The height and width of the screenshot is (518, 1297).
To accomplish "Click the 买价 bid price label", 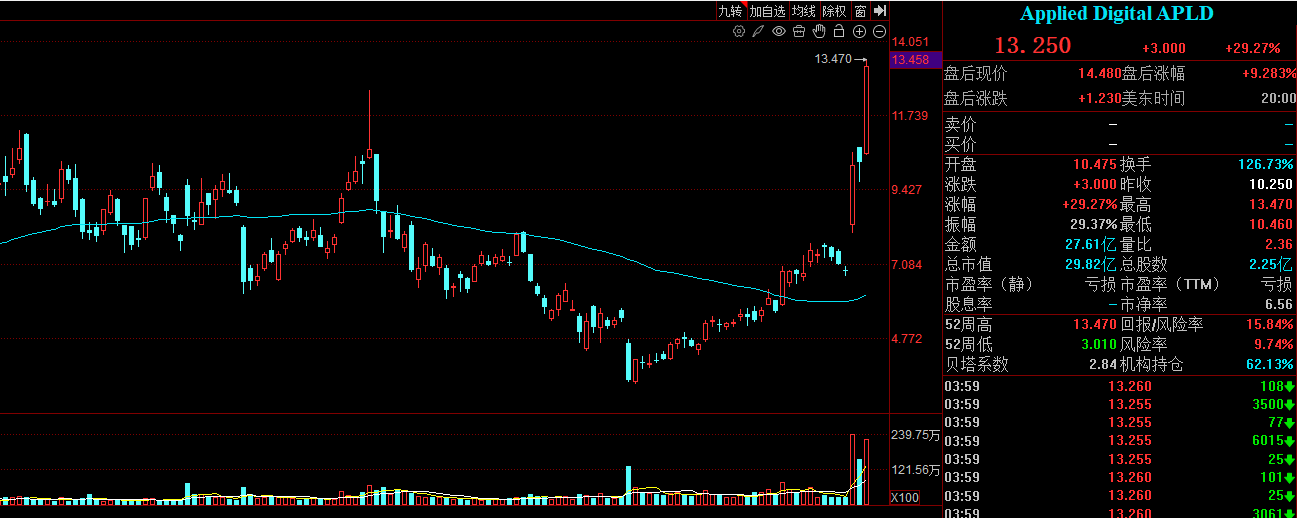I will pos(960,144).
